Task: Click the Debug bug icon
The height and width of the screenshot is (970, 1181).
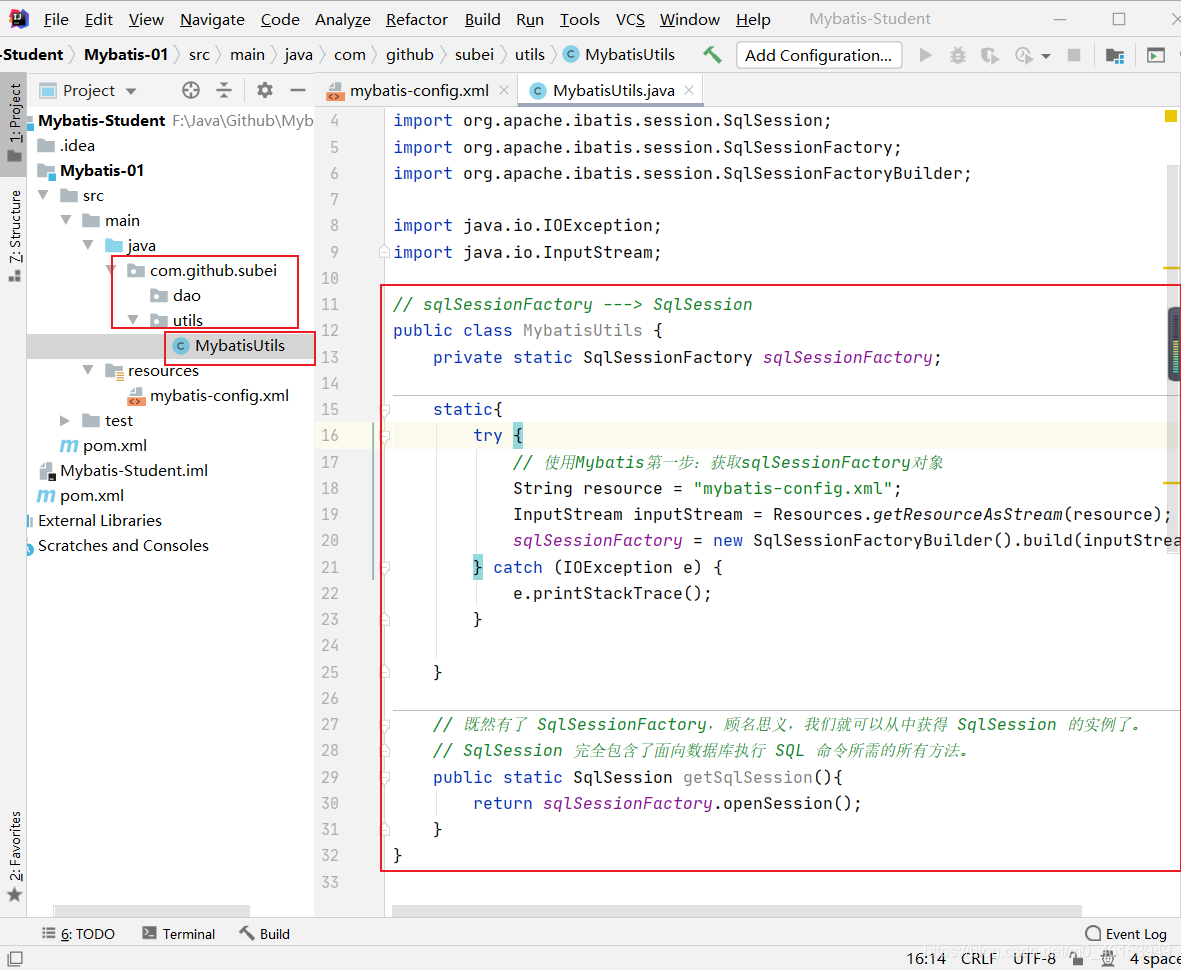Action: point(957,55)
